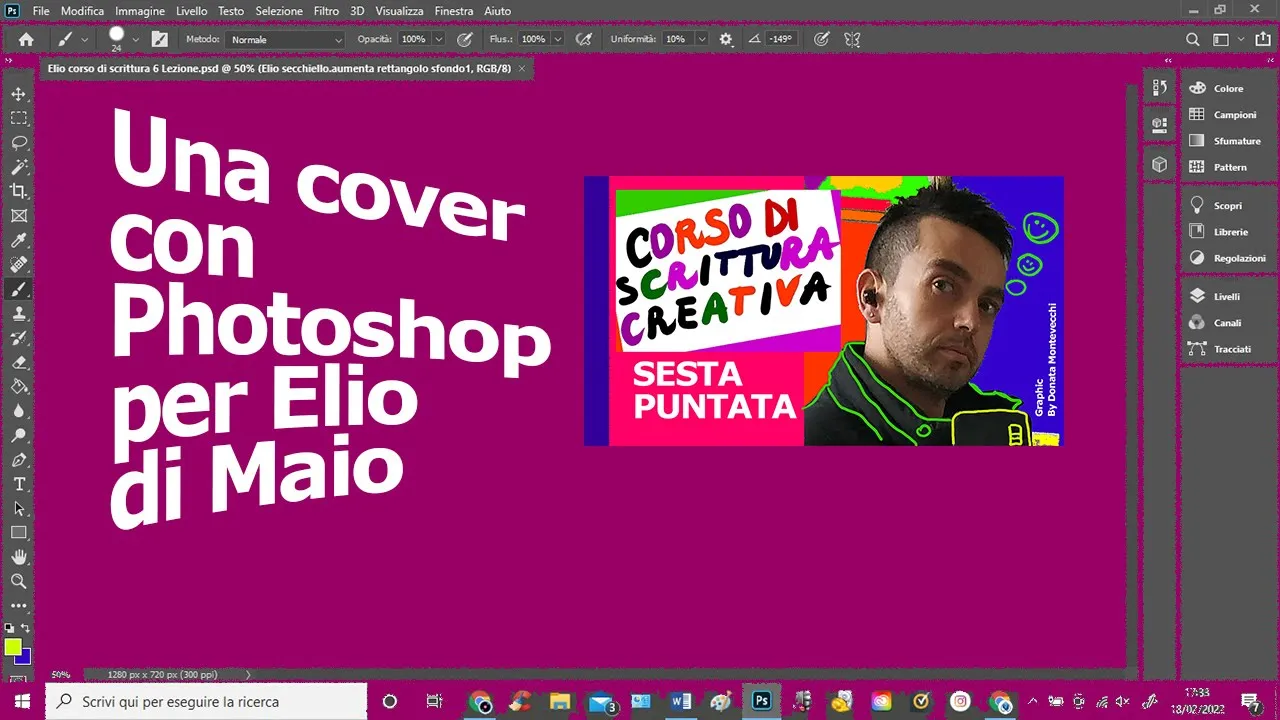The image size is (1280, 720).
Task: Toggle pressure control for brush size
Action: point(821,39)
